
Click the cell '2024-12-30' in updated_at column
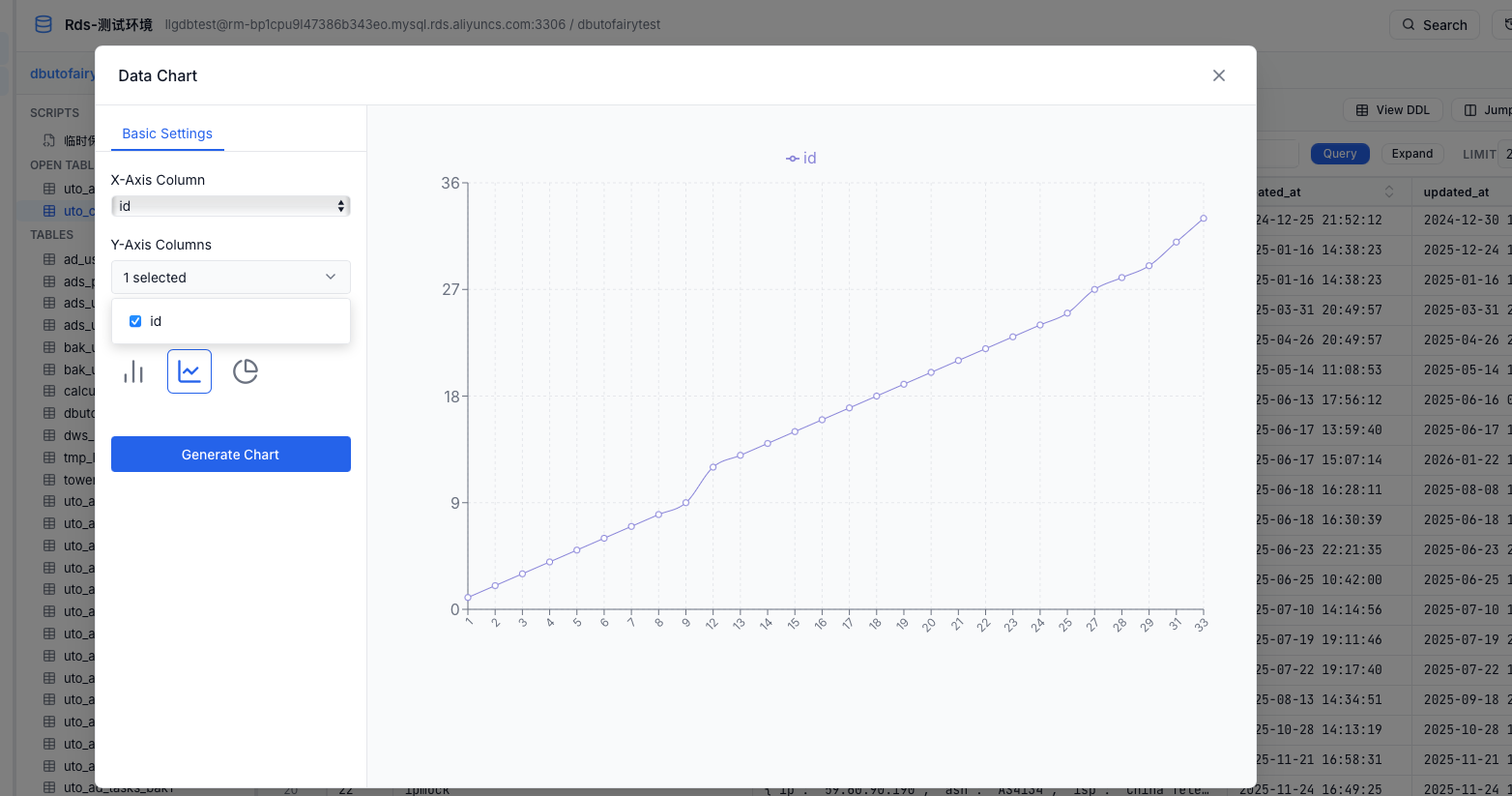(1461, 220)
